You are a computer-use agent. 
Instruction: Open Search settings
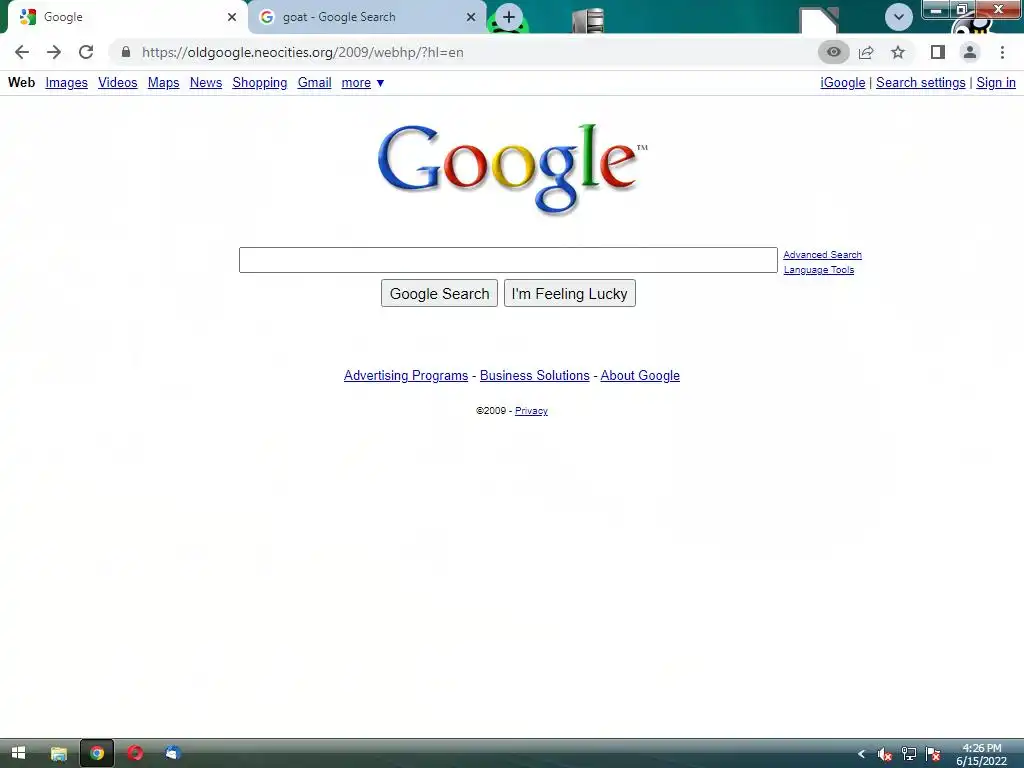921,82
